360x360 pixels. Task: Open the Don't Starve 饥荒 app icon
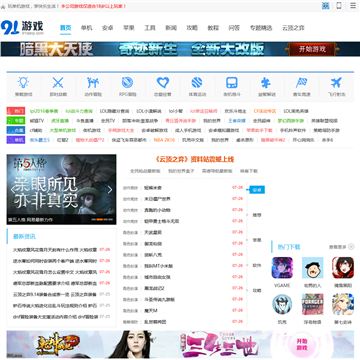click(282, 304)
